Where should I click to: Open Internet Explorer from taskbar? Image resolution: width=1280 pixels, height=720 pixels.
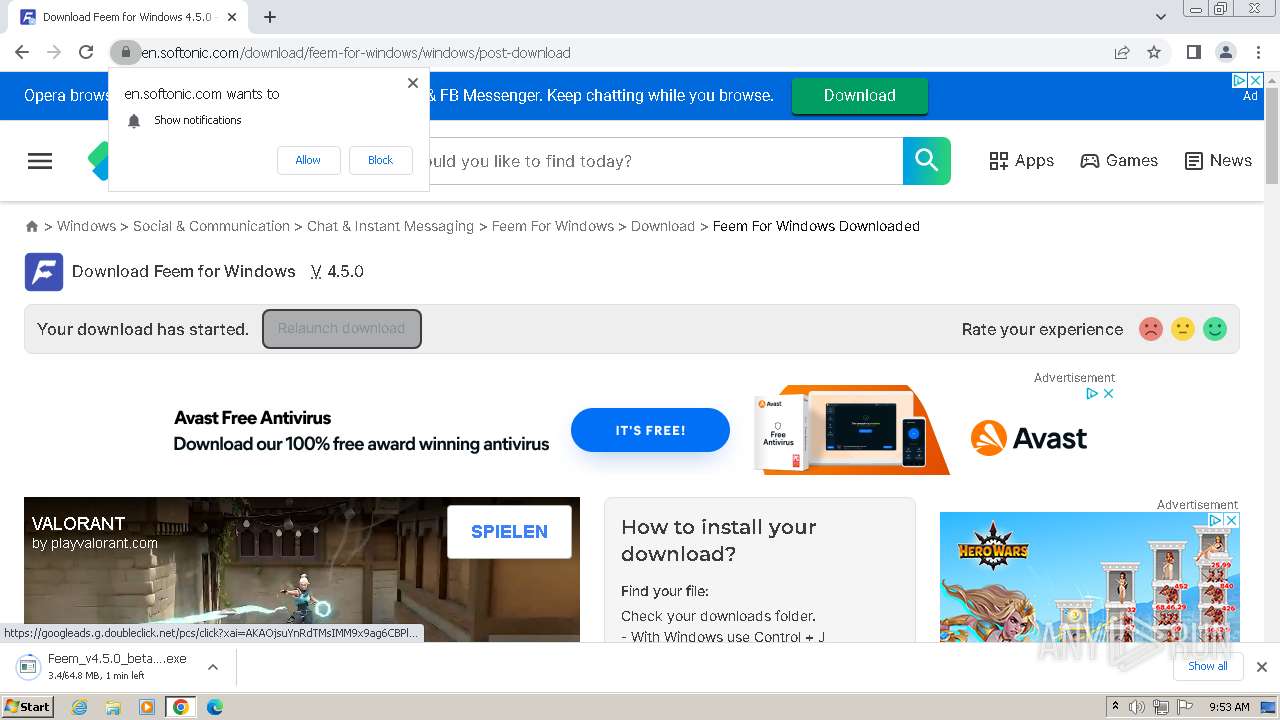pos(80,707)
